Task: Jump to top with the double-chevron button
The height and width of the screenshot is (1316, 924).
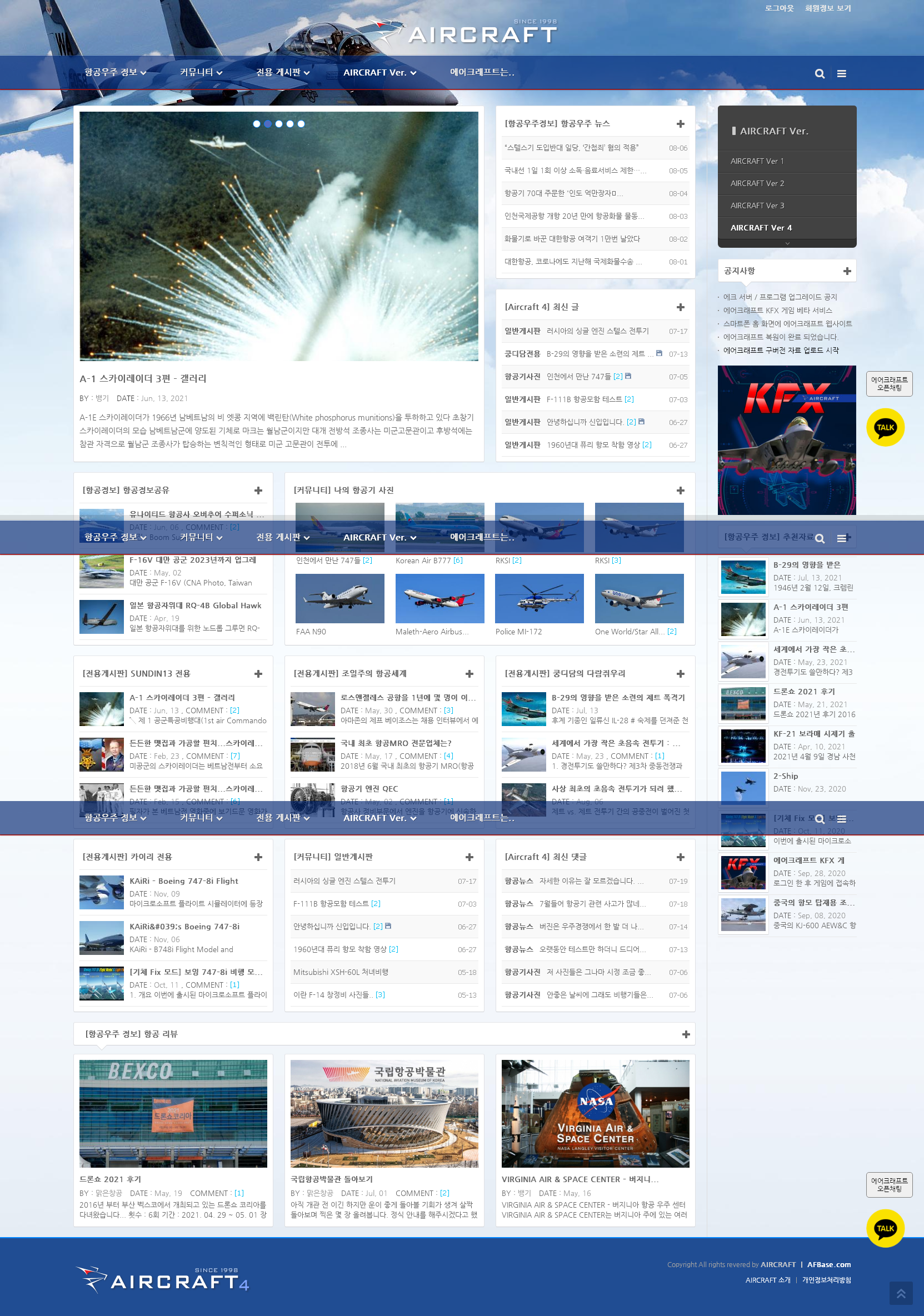Action: click(x=901, y=1294)
